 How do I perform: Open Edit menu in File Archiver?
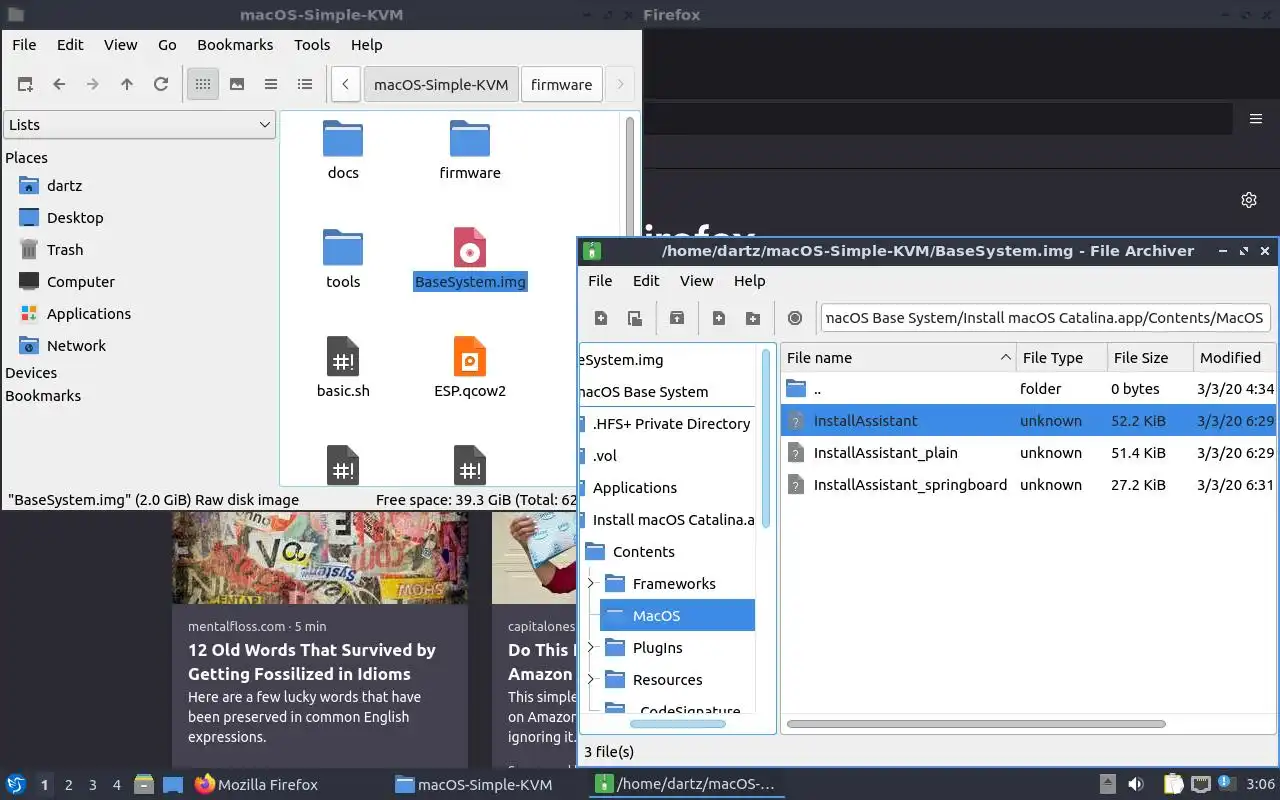click(x=646, y=281)
